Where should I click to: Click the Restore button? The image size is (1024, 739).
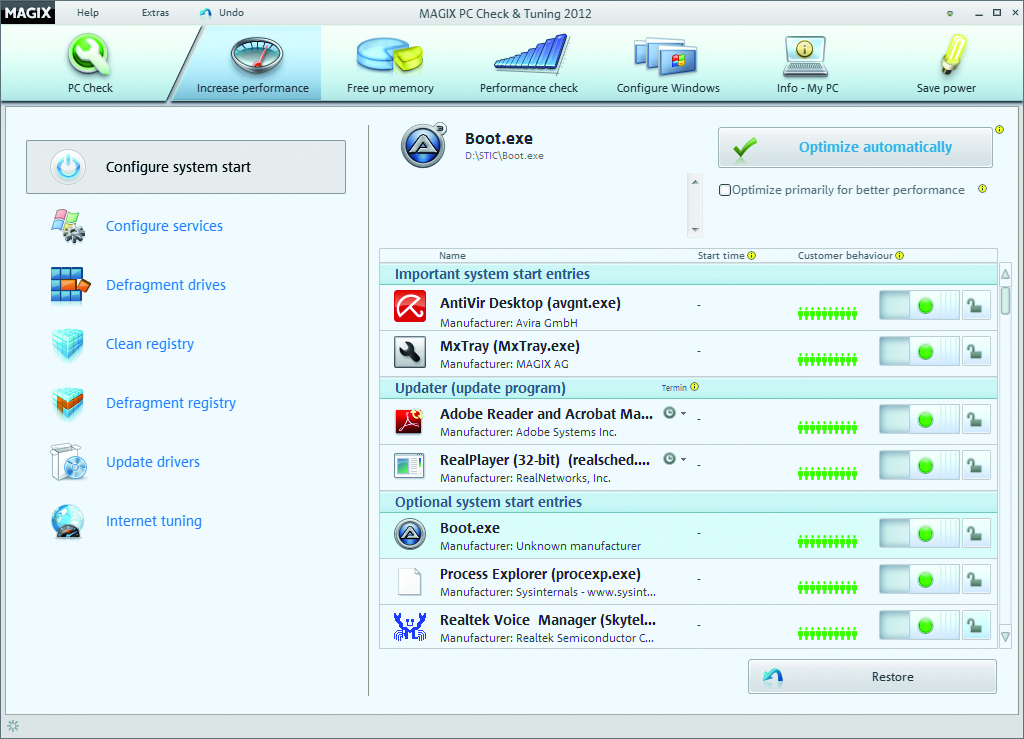(x=872, y=676)
